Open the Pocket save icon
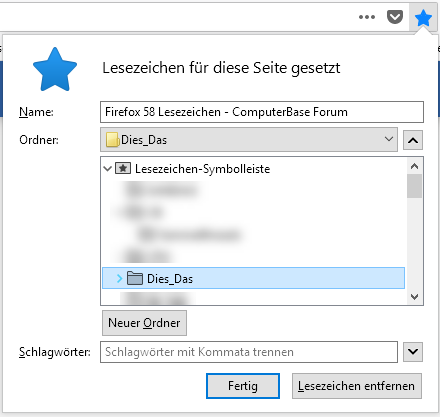Screen dimensions: 440x417 coord(395,17)
